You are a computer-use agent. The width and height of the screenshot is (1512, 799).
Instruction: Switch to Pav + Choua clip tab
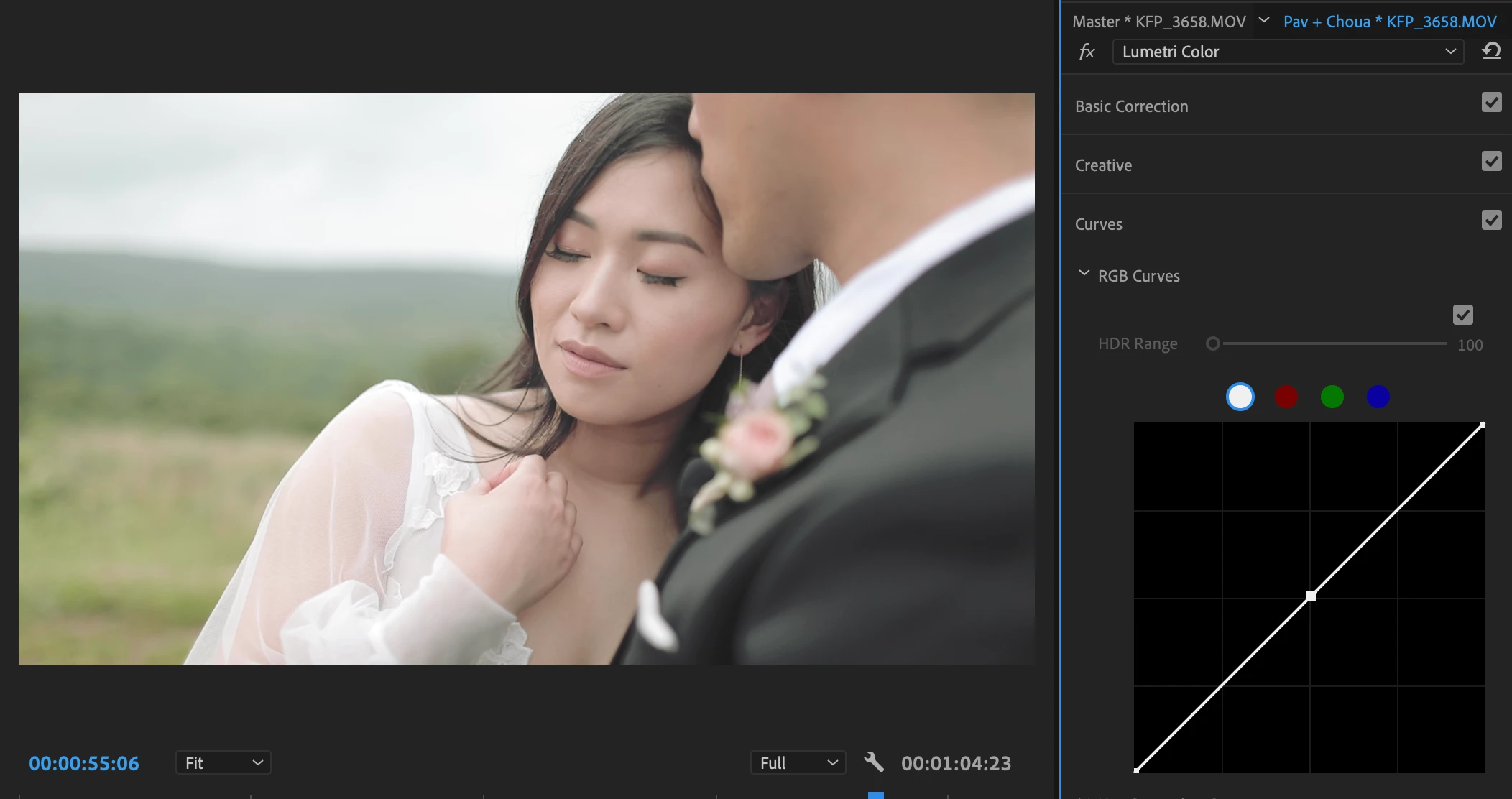point(1389,22)
